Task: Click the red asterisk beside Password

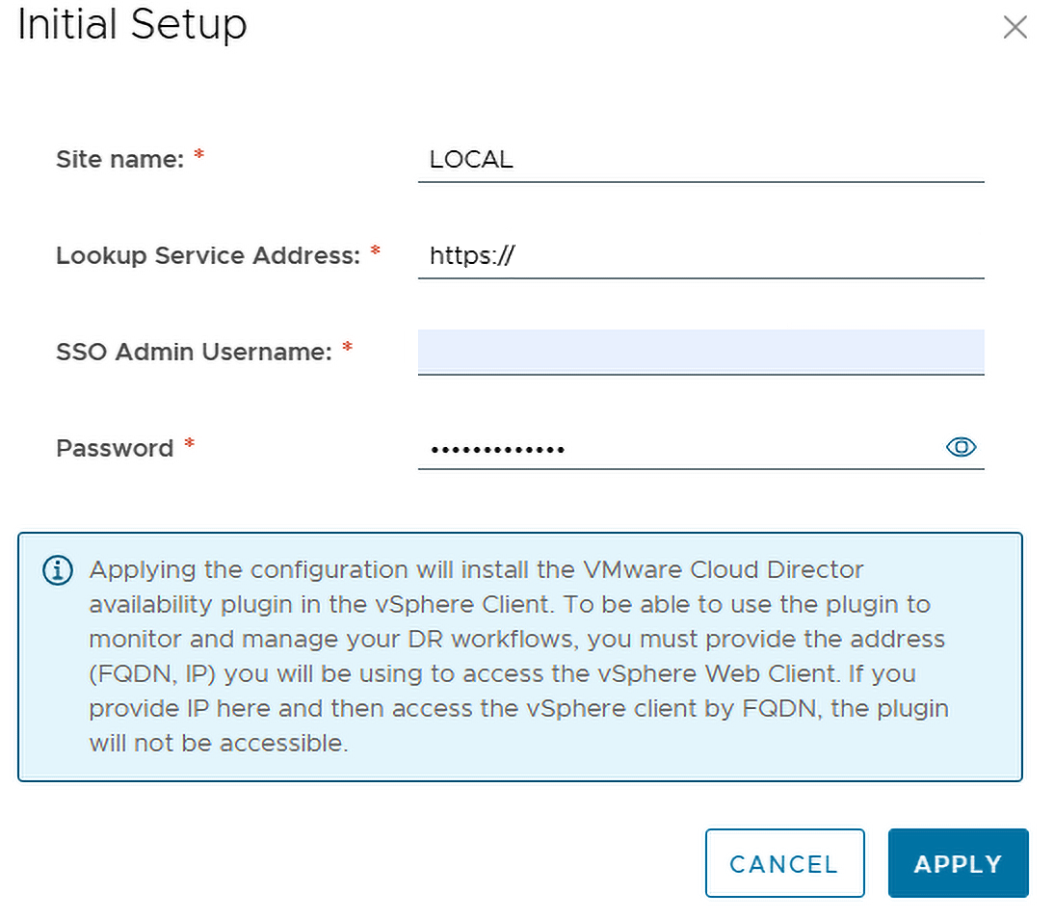Action: [x=189, y=446]
